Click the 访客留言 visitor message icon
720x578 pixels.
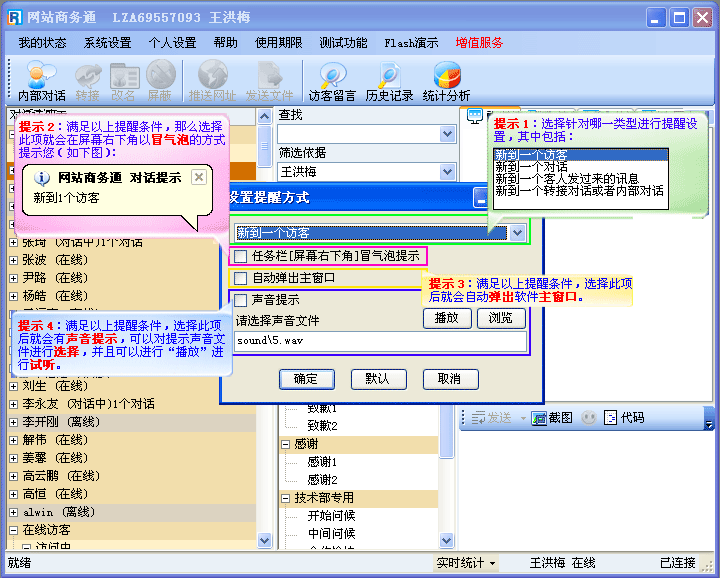tap(331, 80)
